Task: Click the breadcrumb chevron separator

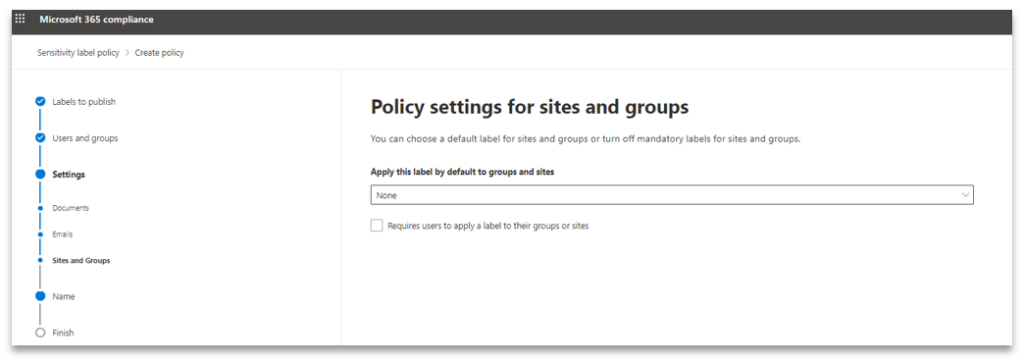Action: (x=127, y=53)
